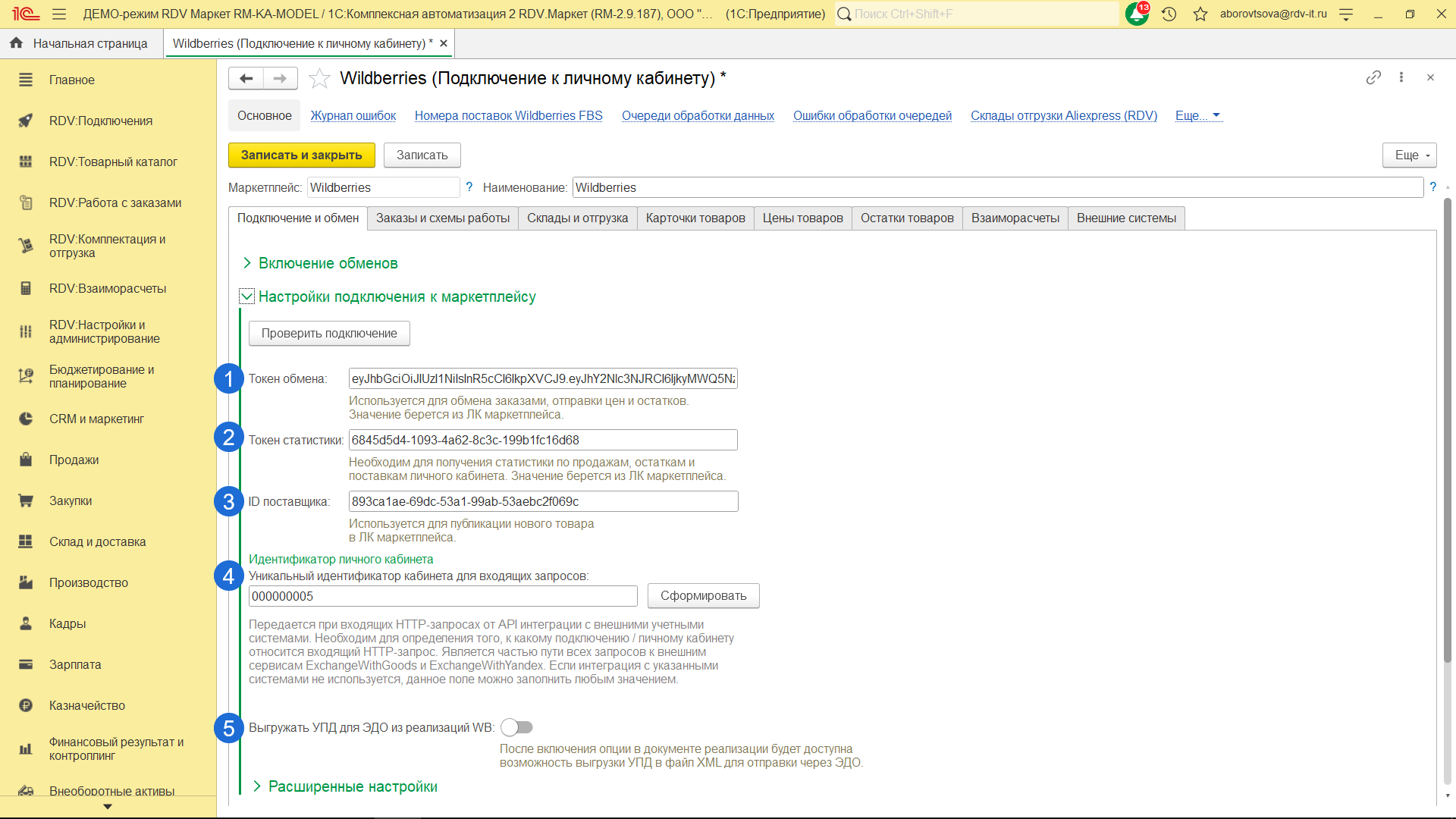Open RDV:Подключения rocket section
This screenshot has height=819, width=1456.
click(101, 121)
